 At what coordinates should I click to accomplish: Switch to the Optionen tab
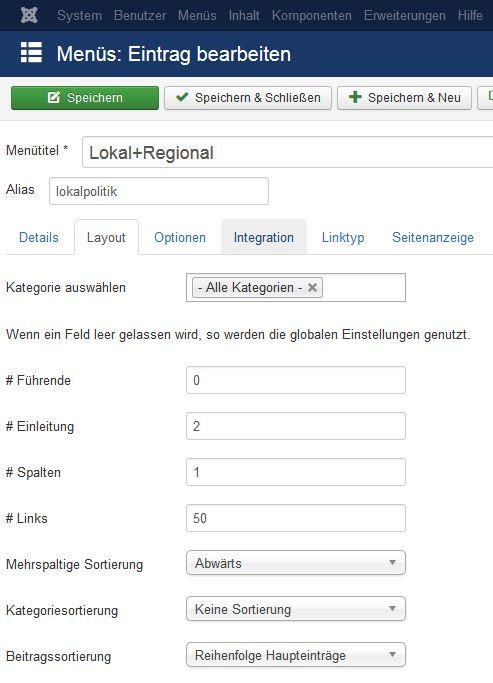[180, 237]
